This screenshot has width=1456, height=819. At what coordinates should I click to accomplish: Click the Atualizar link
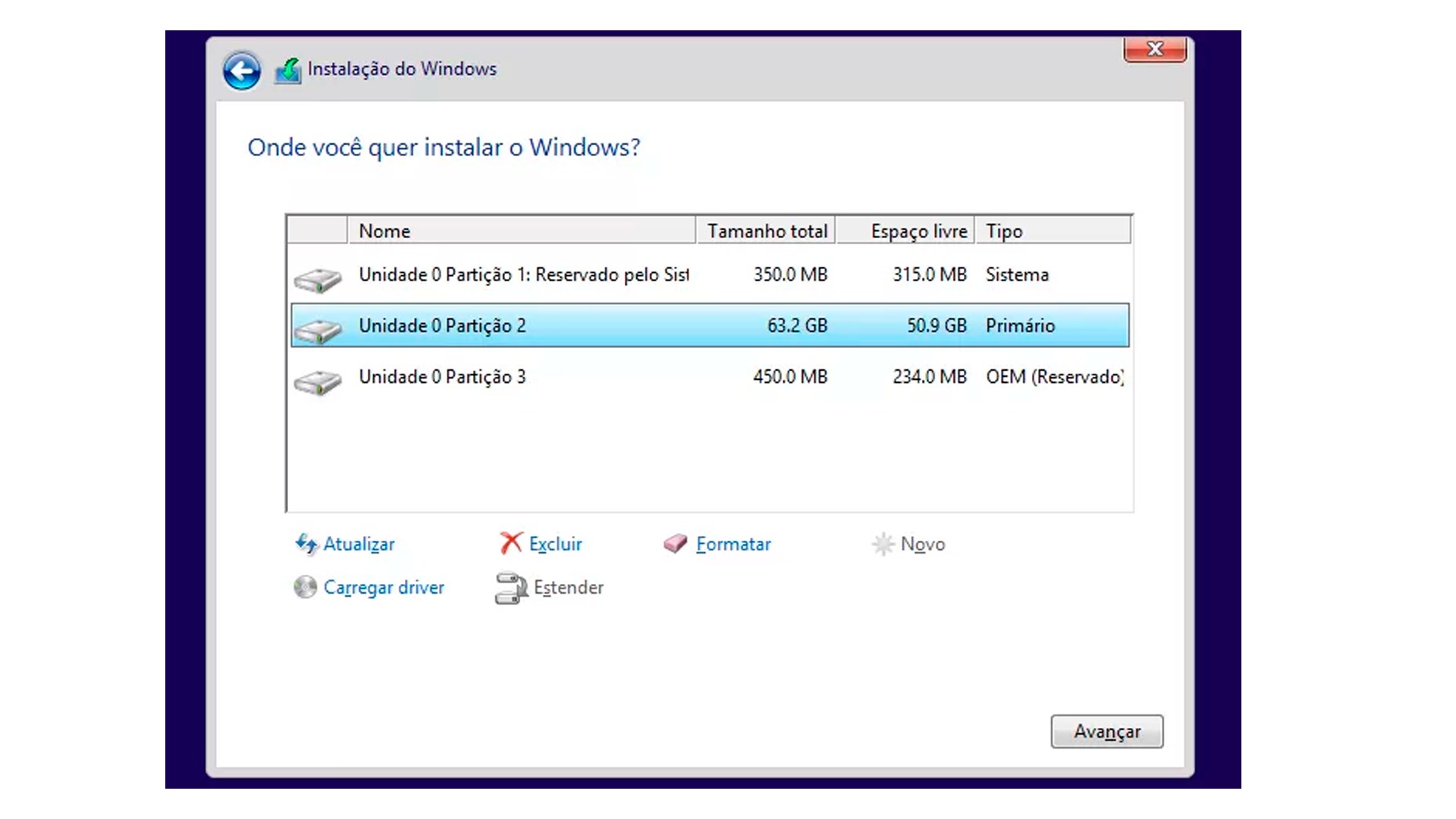[x=359, y=544]
